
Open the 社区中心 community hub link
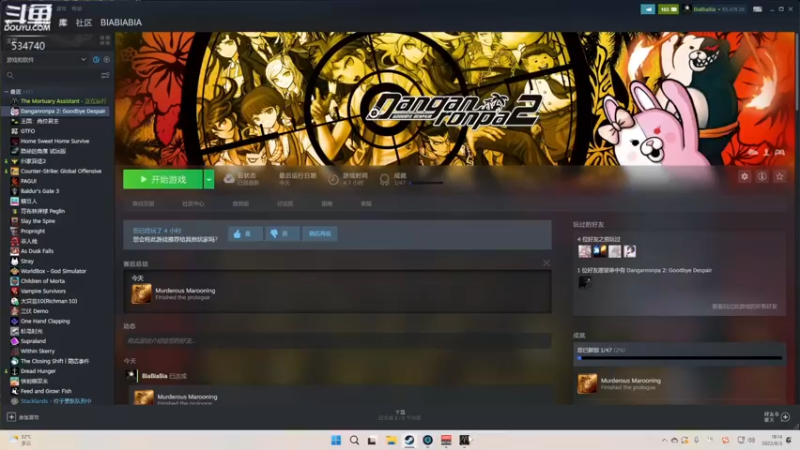point(193,204)
